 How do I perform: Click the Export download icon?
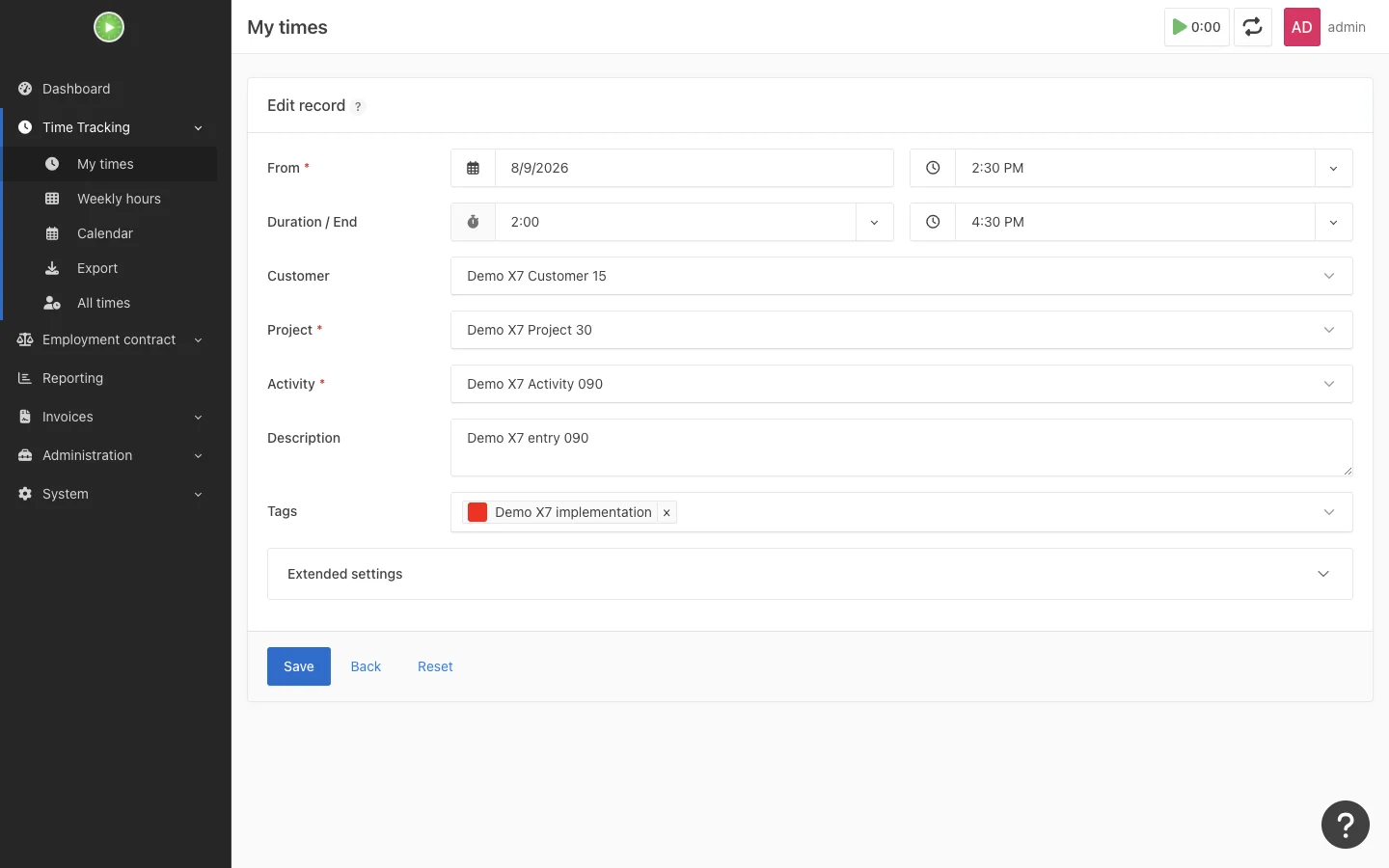coord(52,268)
